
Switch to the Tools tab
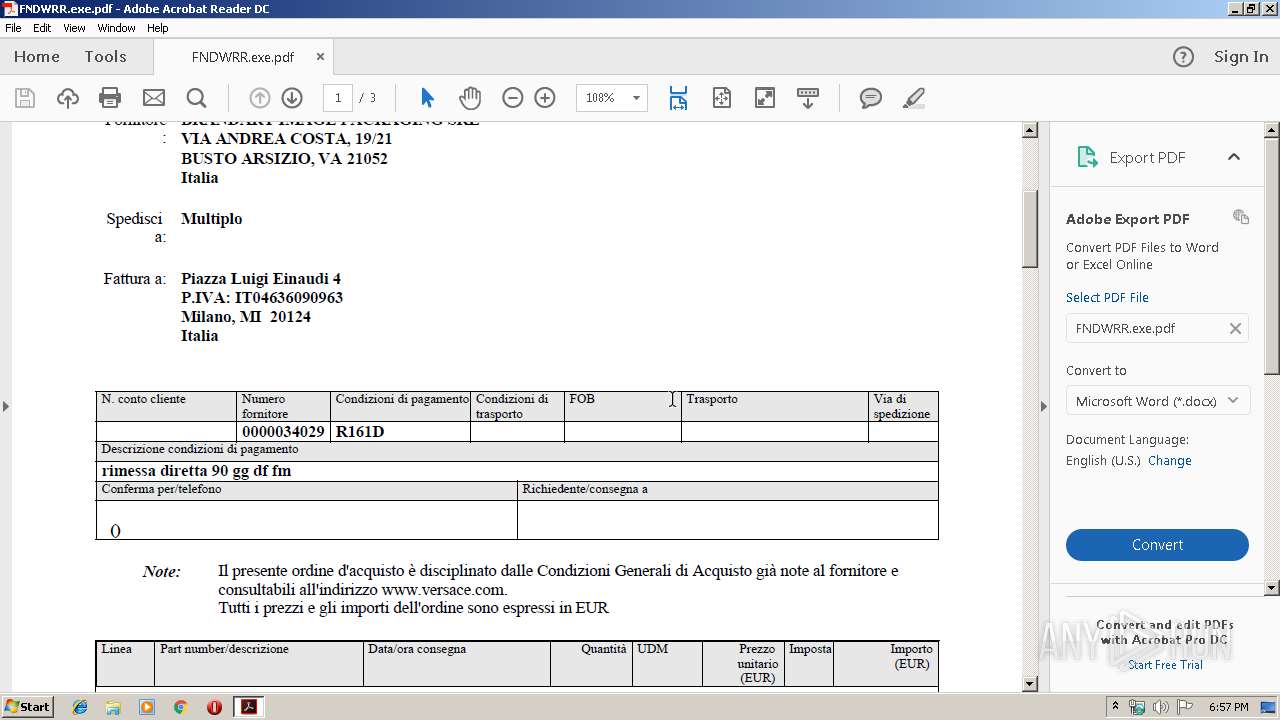(x=105, y=57)
